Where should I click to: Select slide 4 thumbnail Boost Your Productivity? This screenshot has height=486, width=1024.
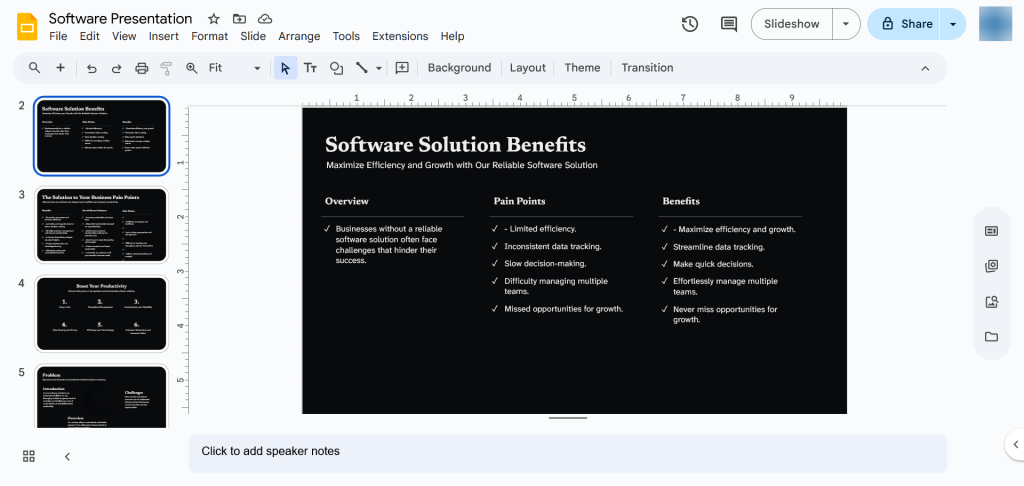(102, 313)
